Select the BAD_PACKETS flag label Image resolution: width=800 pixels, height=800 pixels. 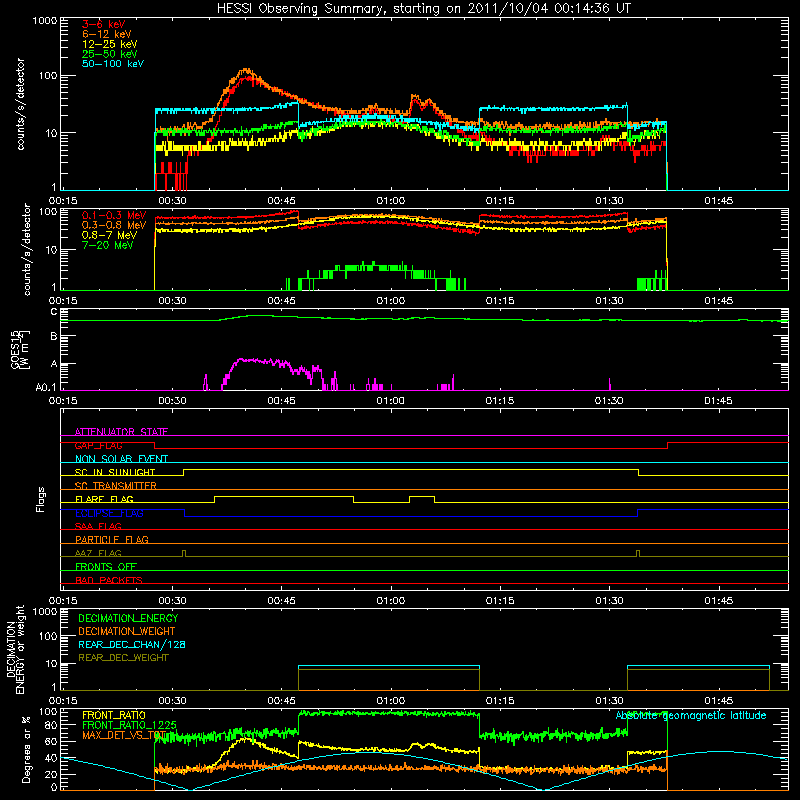pos(109,580)
